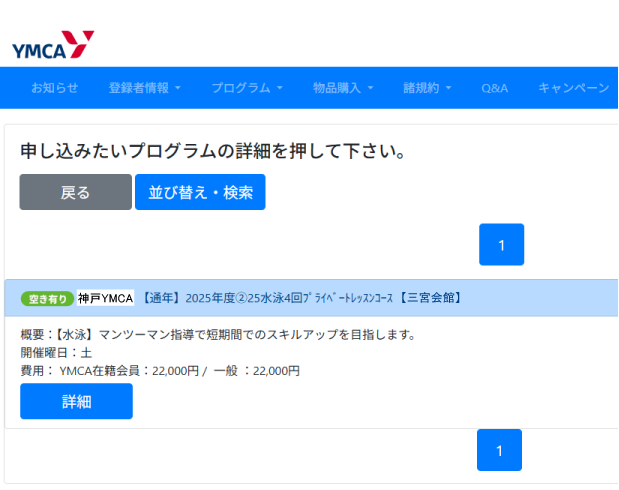619x490 pixels.
Task: Open the お知らせ navigation item
Action: pos(54,88)
